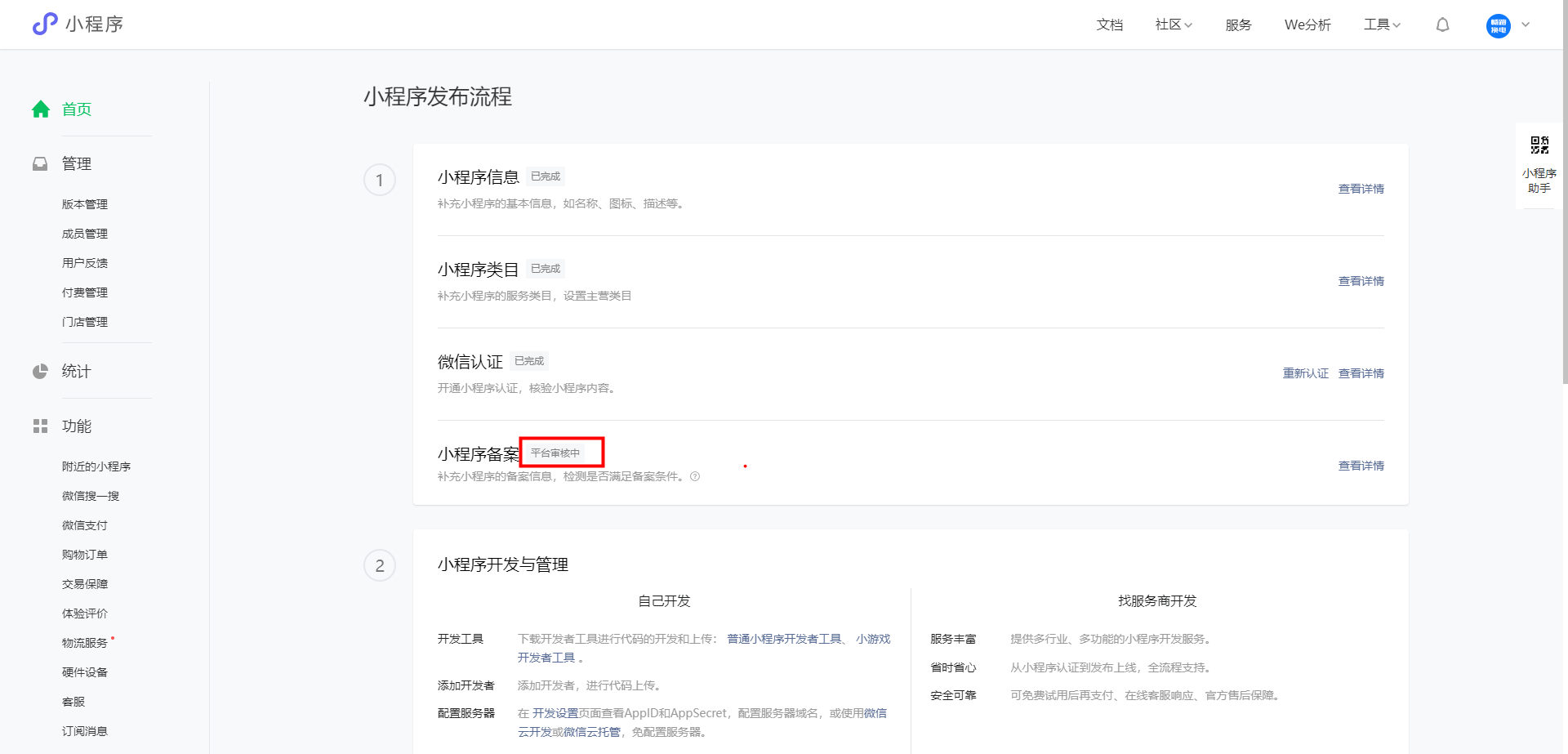Expand the 社区 dropdown menu
Screen dimensions: 1568x754
click(x=1174, y=25)
